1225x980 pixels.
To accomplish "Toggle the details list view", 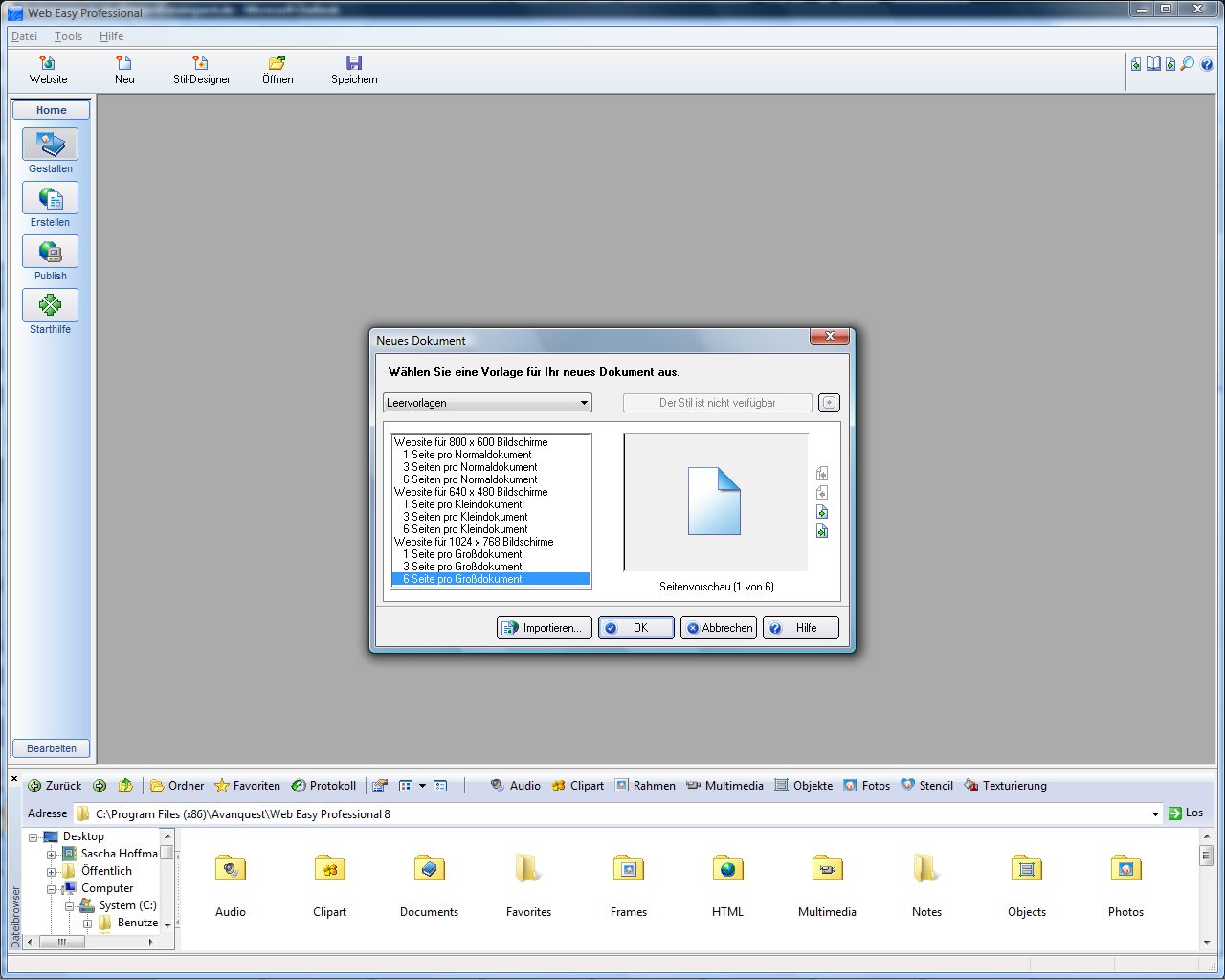I will [x=440, y=785].
